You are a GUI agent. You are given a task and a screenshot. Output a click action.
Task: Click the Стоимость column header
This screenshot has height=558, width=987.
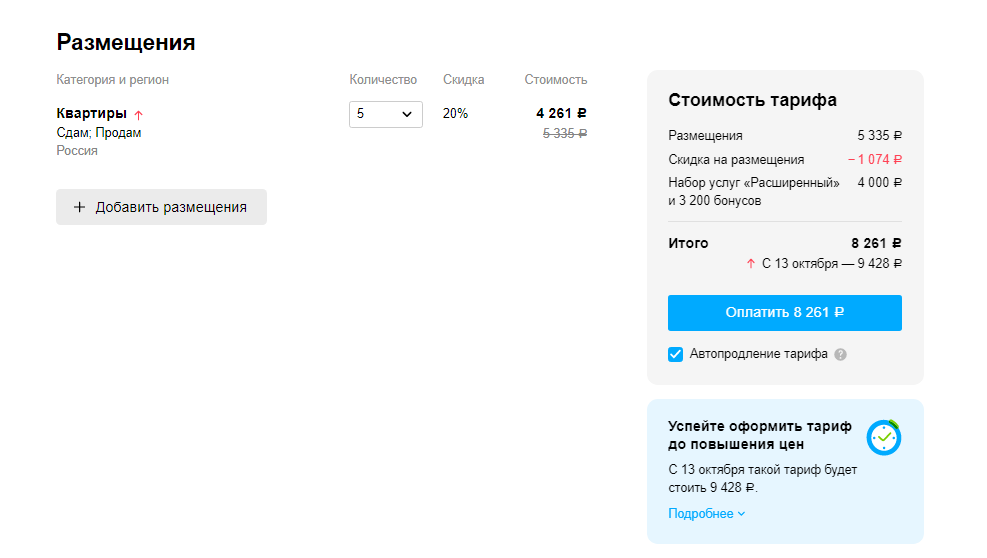pos(556,80)
